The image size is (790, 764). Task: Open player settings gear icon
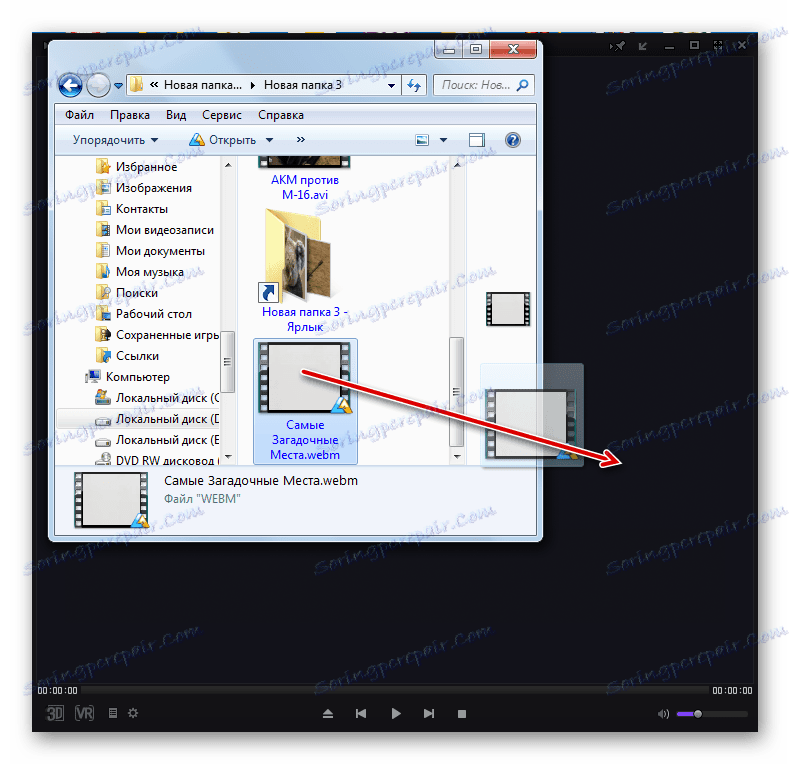tap(133, 713)
